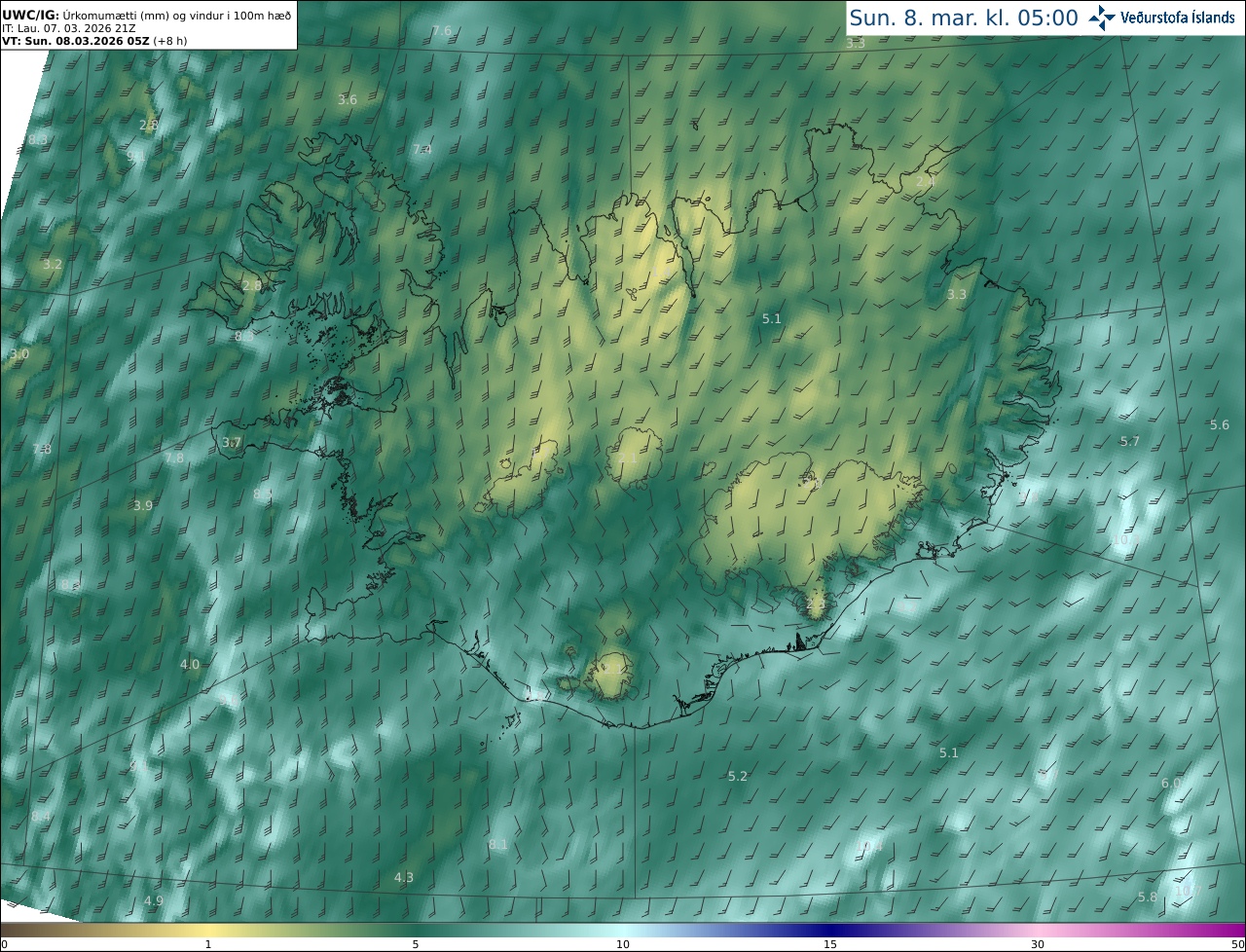
Task: Click the 6.0 value on the map
Action: 1171,784
